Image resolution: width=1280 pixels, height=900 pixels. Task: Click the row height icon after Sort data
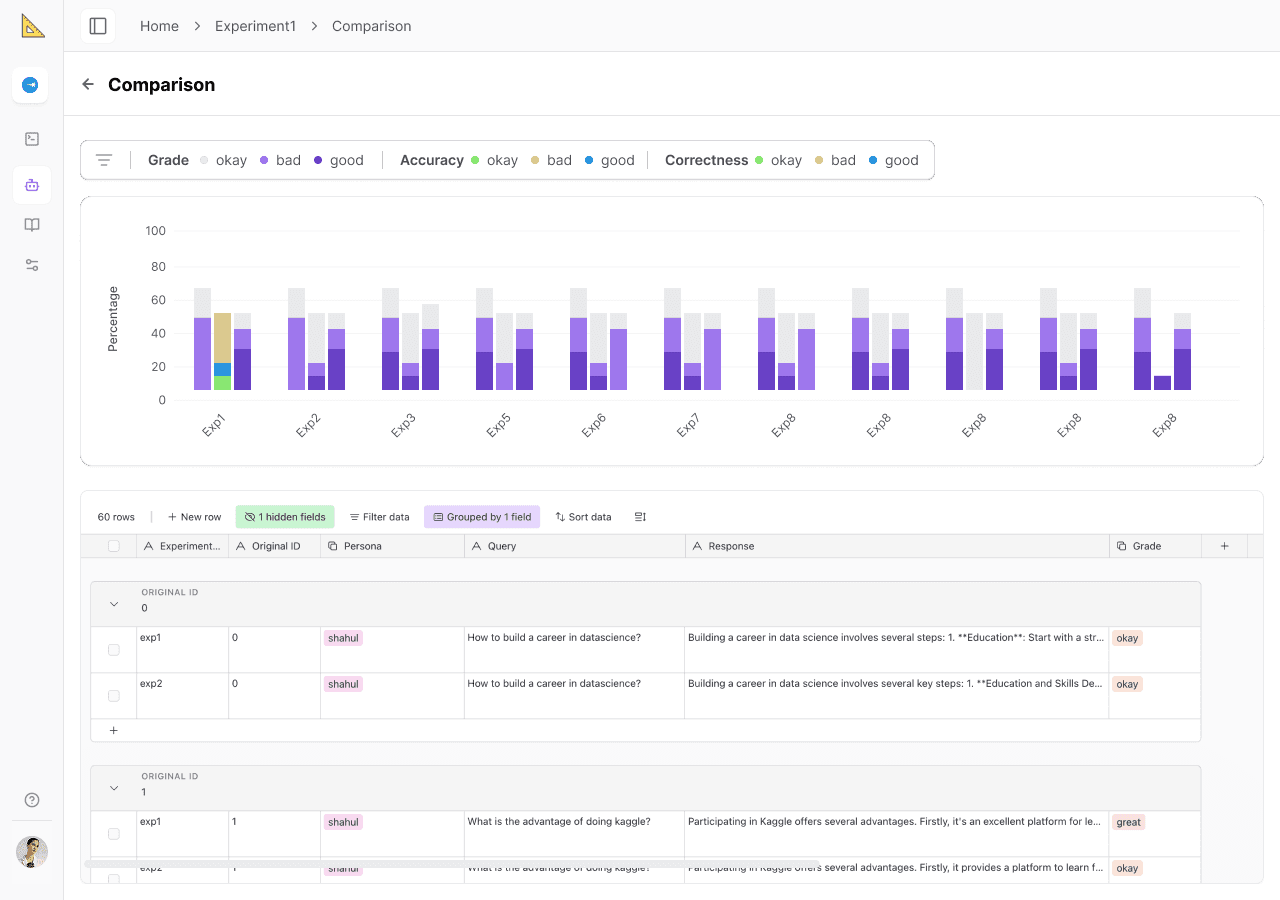pos(640,517)
